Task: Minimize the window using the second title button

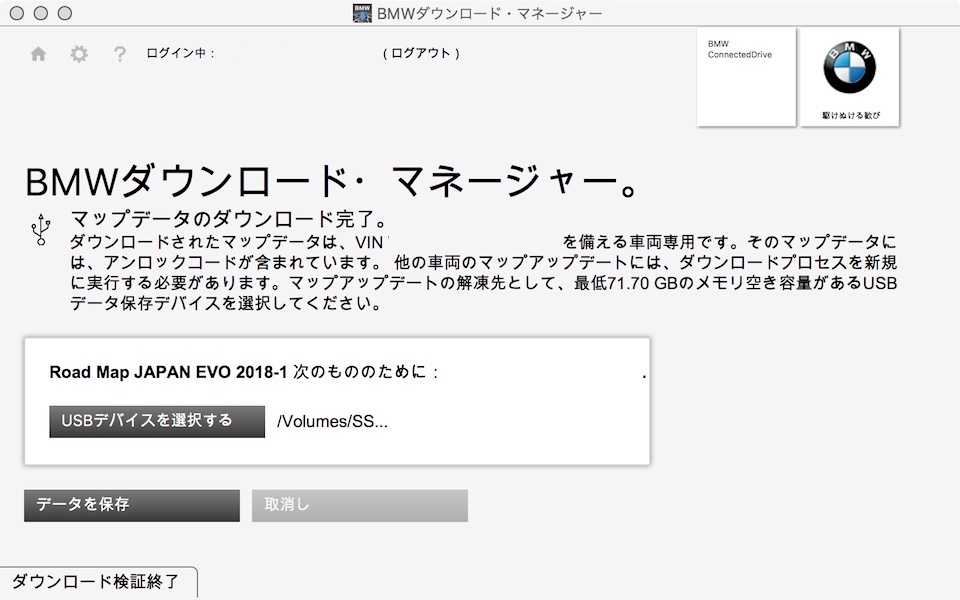Action: click(40, 13)
